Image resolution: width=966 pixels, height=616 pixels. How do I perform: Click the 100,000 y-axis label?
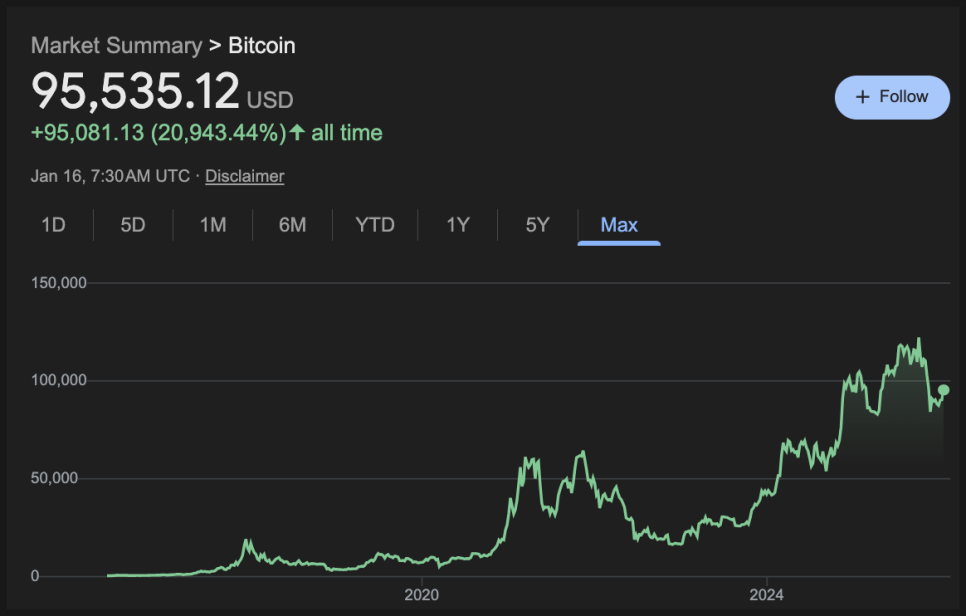(x=59, y=381)
